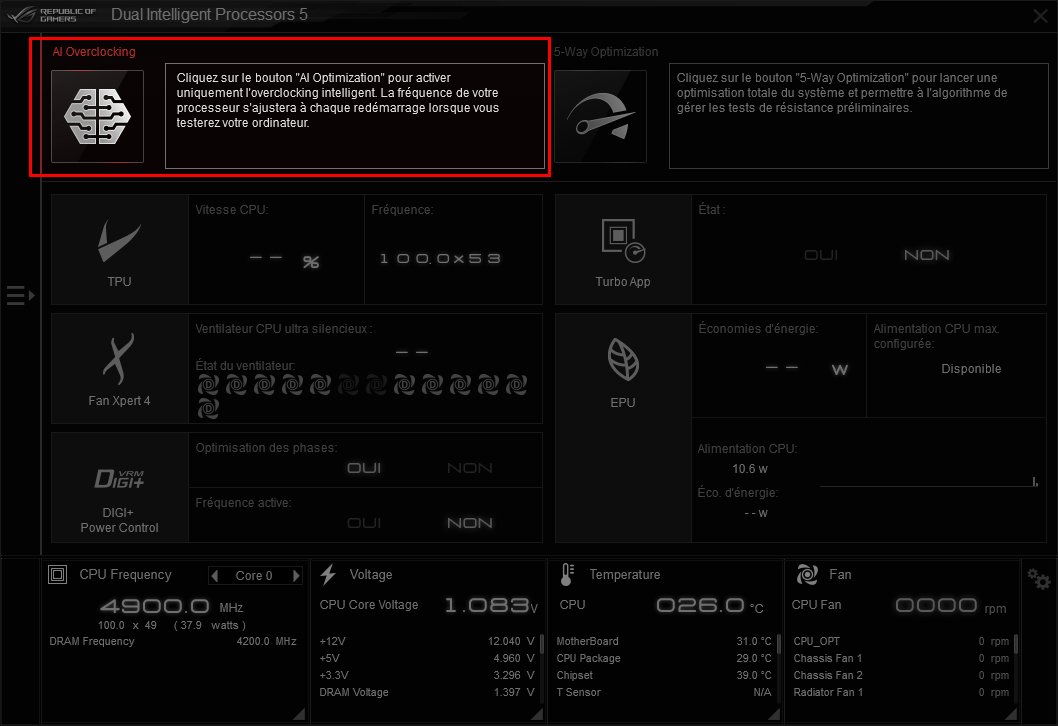Screen dimensions: 1058x726
Task: Click the Voltage list scrollbar
Action: pos(541,645)
